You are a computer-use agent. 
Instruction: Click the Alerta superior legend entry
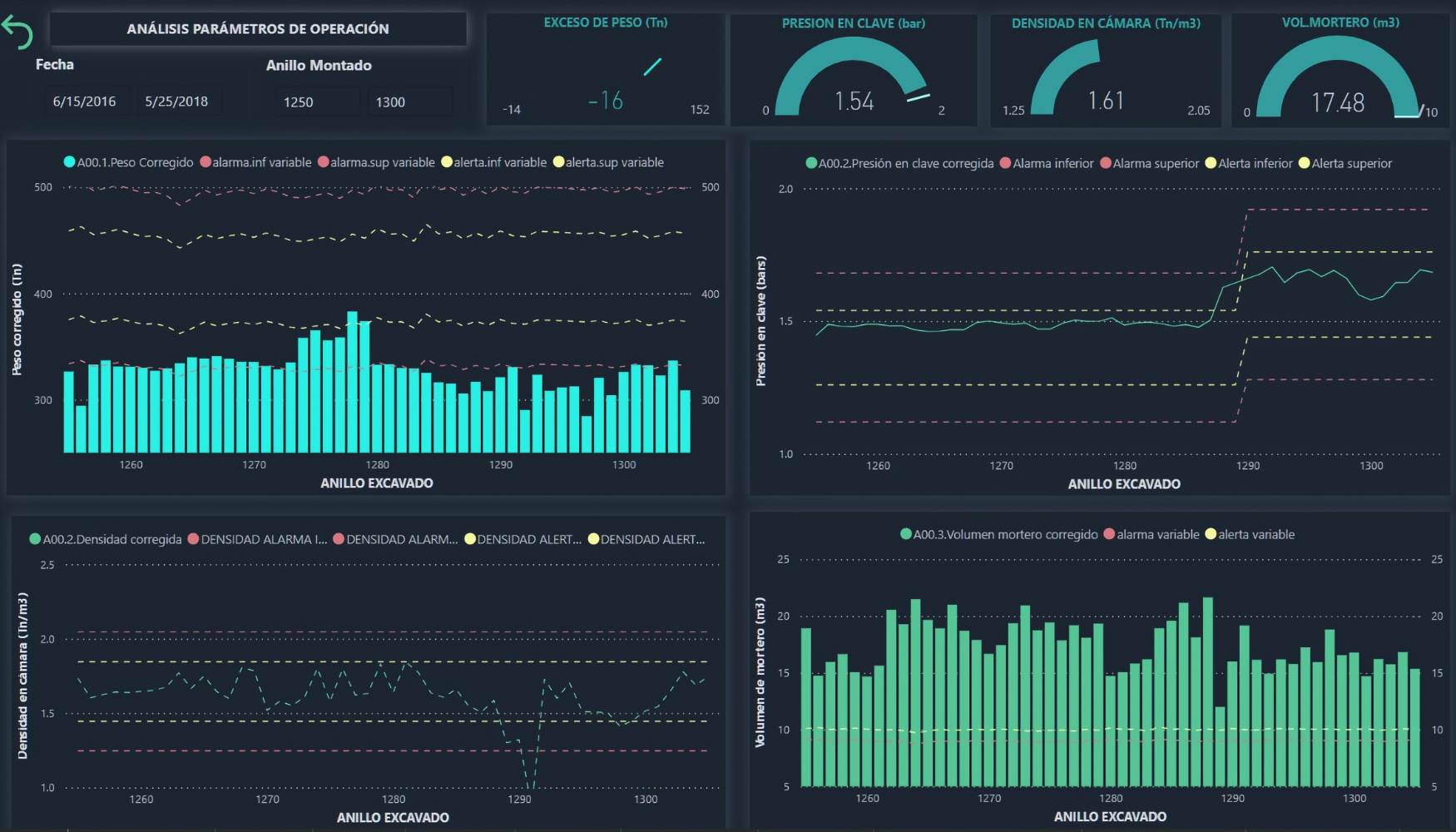click(1345, 163)
